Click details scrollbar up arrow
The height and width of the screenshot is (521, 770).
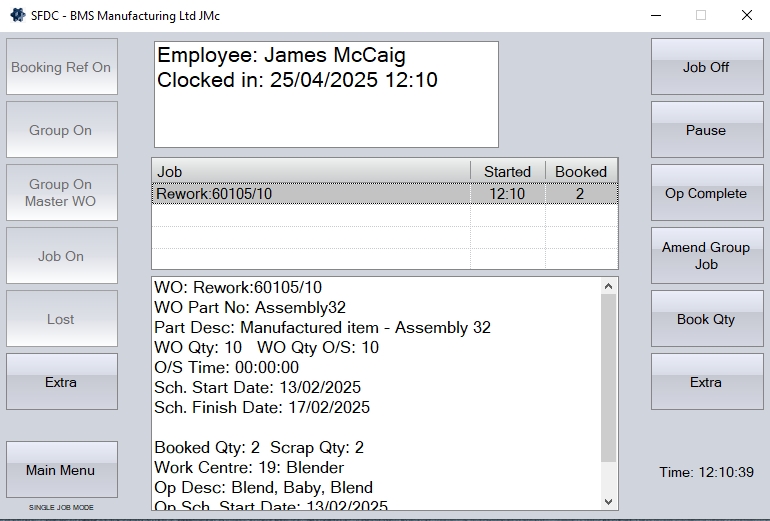pyautogui.click(x=609, y=287)
